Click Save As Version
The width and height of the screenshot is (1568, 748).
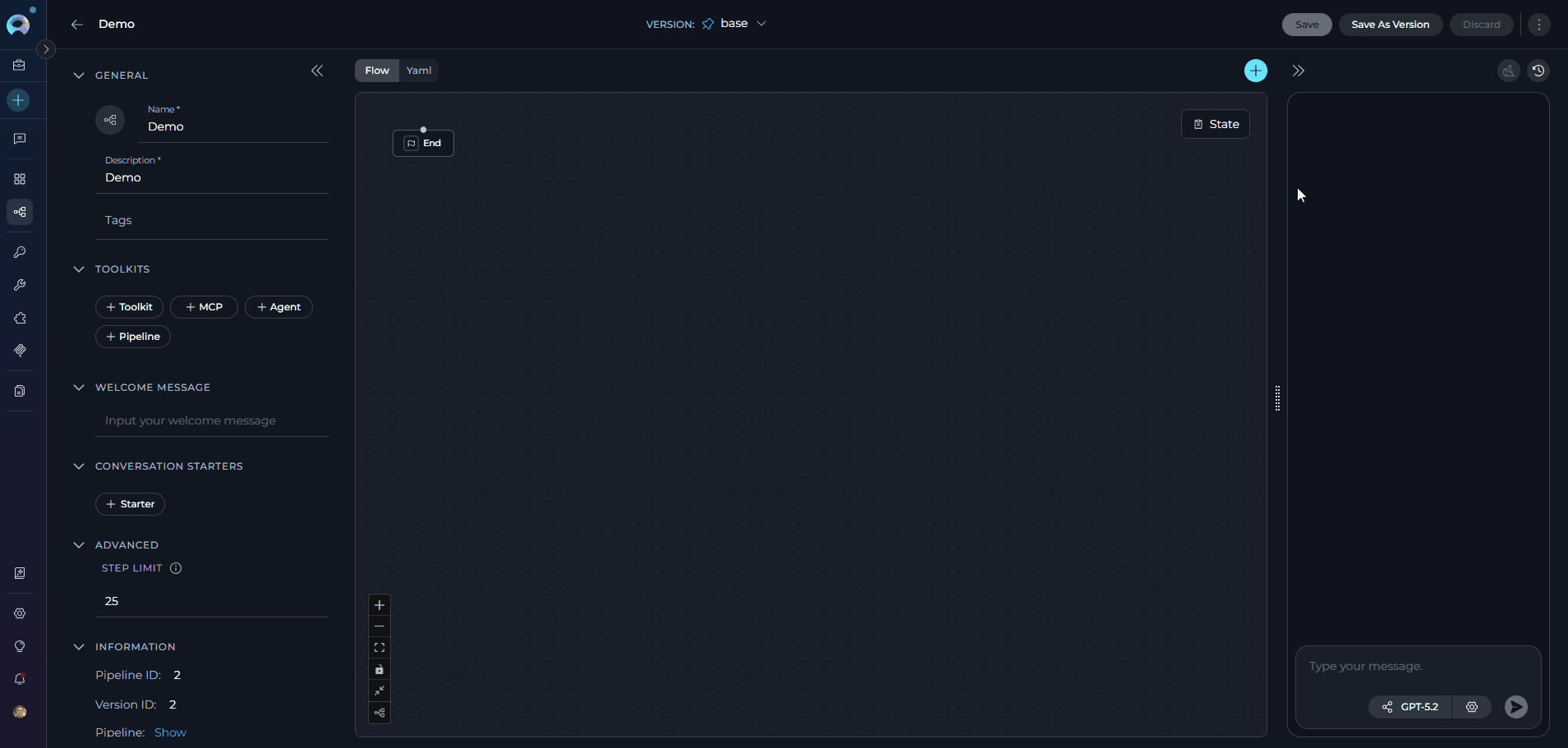(x=1390, y=25)
